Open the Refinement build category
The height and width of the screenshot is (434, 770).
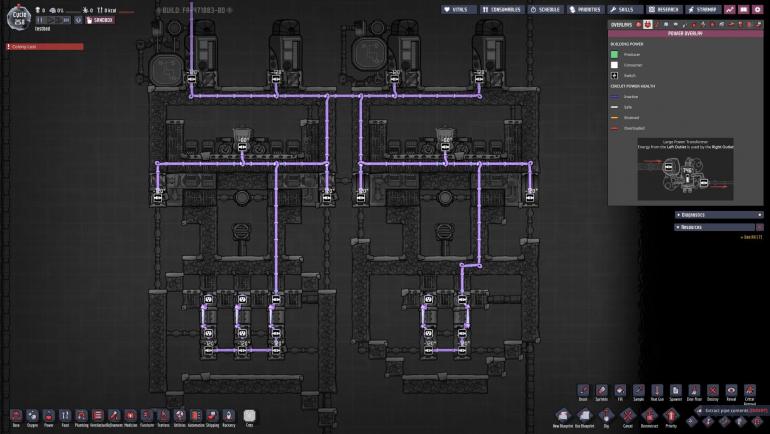point(114,416)
